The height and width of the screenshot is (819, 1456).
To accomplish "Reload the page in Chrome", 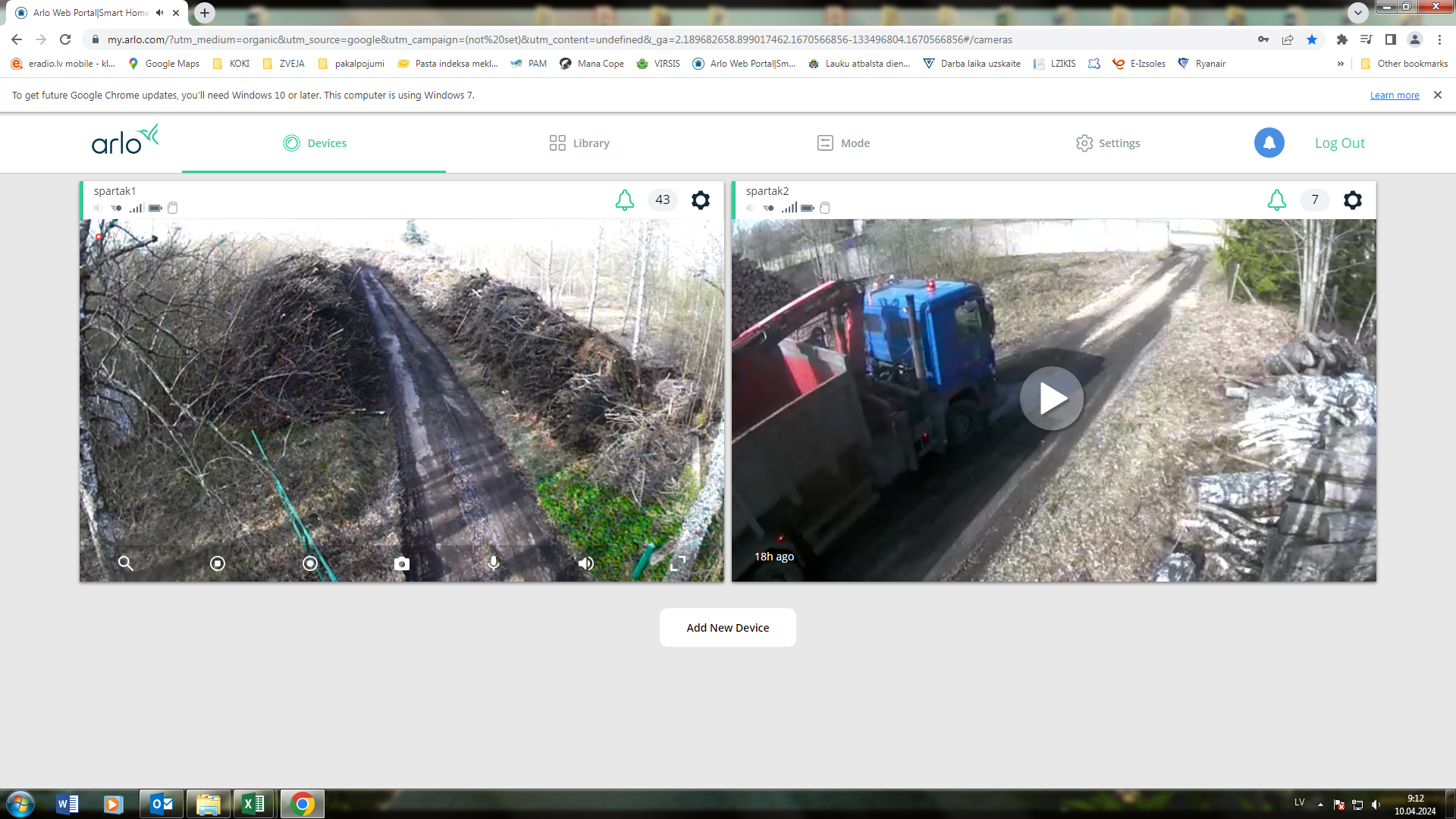I will click(x=65, y=39).
